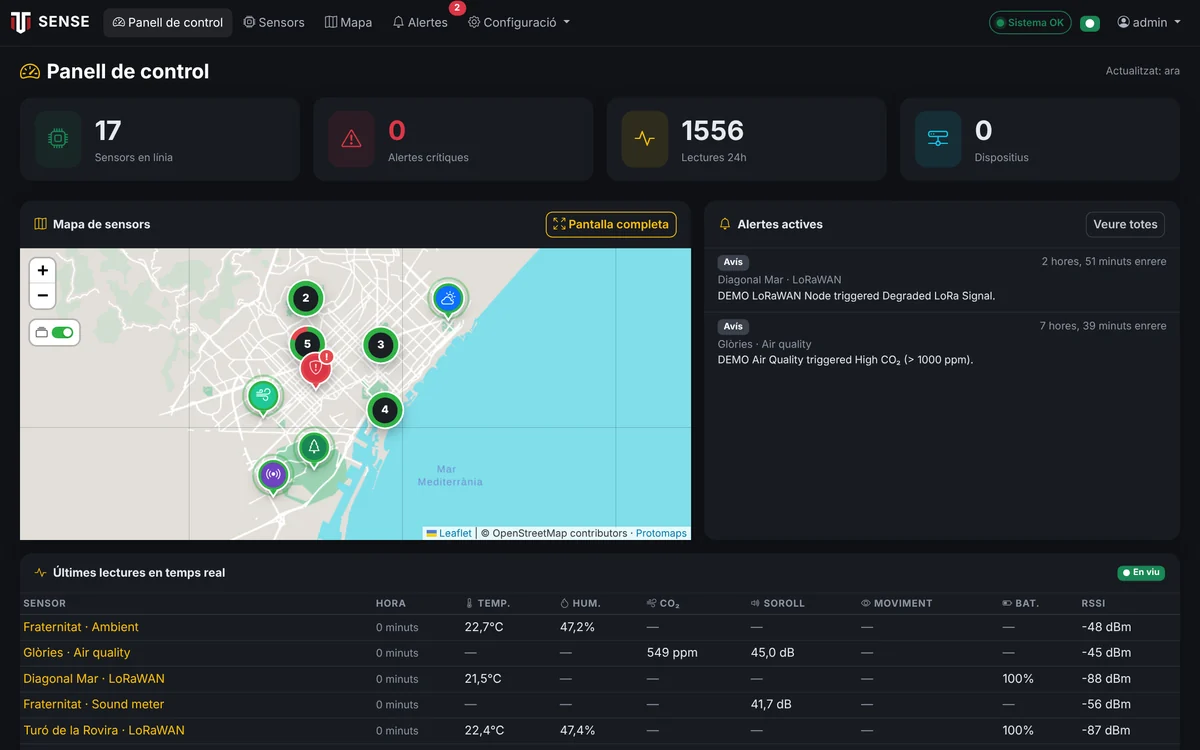Toggle the green switch beside Sistema OK
The height and width of the screenshot is (750, 1200).
1090,23
